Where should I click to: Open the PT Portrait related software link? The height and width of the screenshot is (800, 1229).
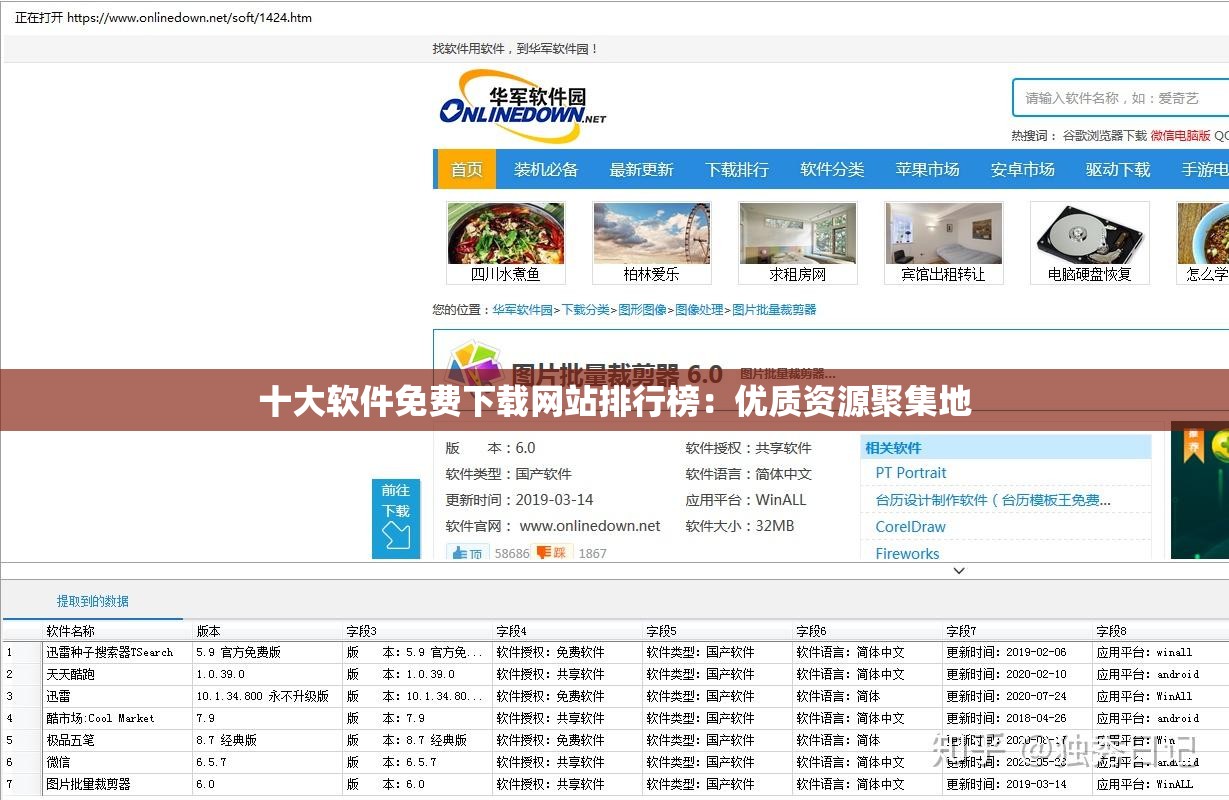click(909, 472)
